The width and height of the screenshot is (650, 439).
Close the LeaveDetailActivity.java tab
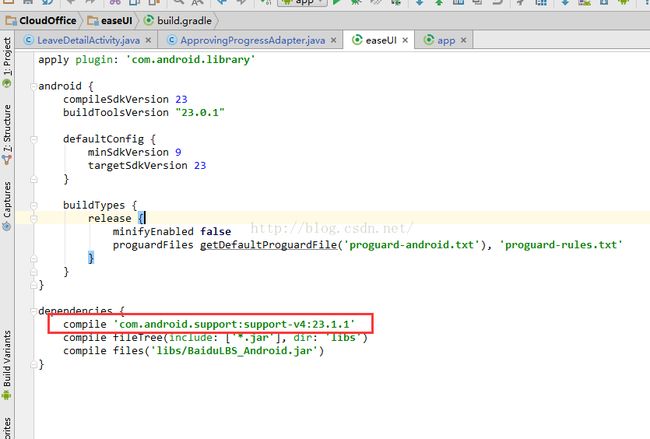click(148, 40)
